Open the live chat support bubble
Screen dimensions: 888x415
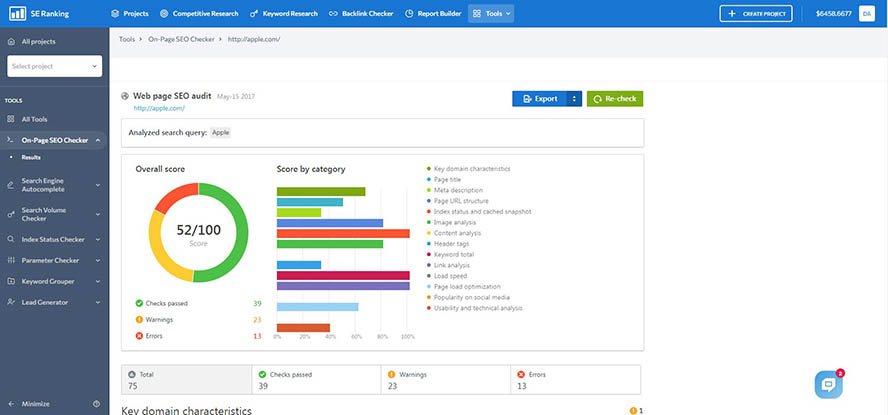[829, 384]
